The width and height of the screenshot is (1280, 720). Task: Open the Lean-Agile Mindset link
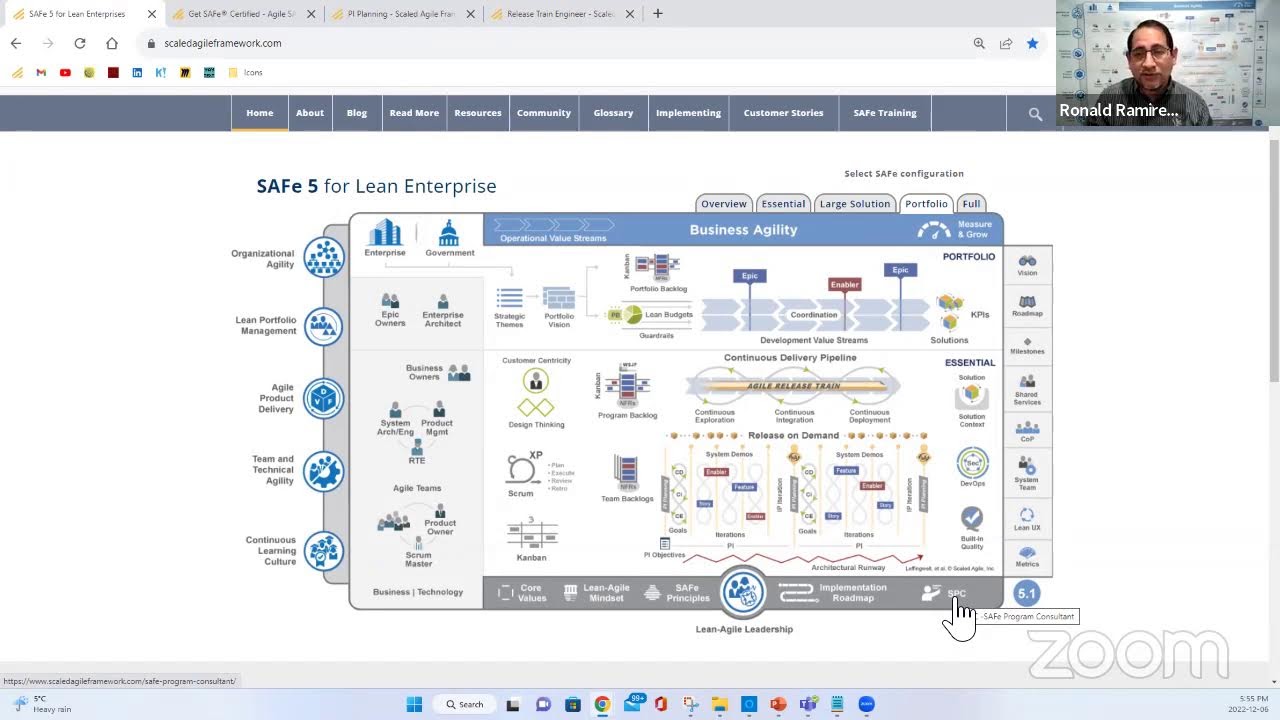(x=597, y=593)
